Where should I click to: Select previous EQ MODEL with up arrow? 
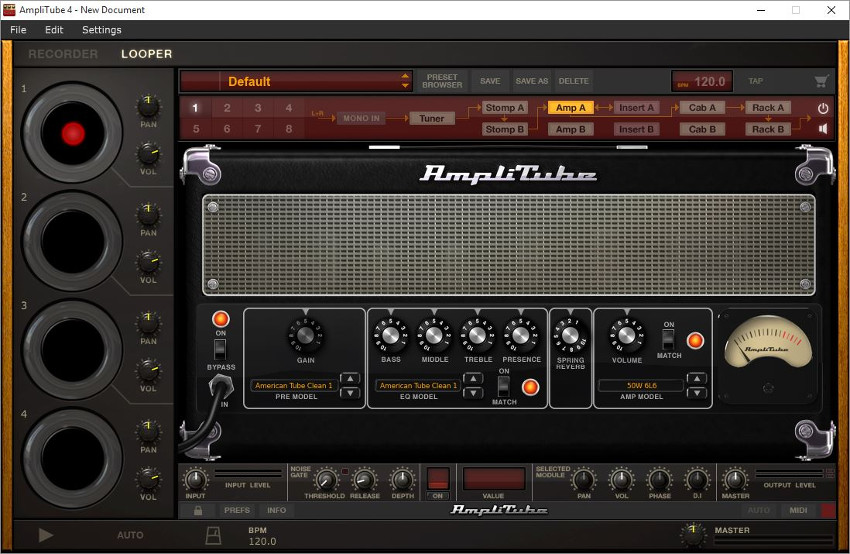pyautogui.click(x=473, y=378)
